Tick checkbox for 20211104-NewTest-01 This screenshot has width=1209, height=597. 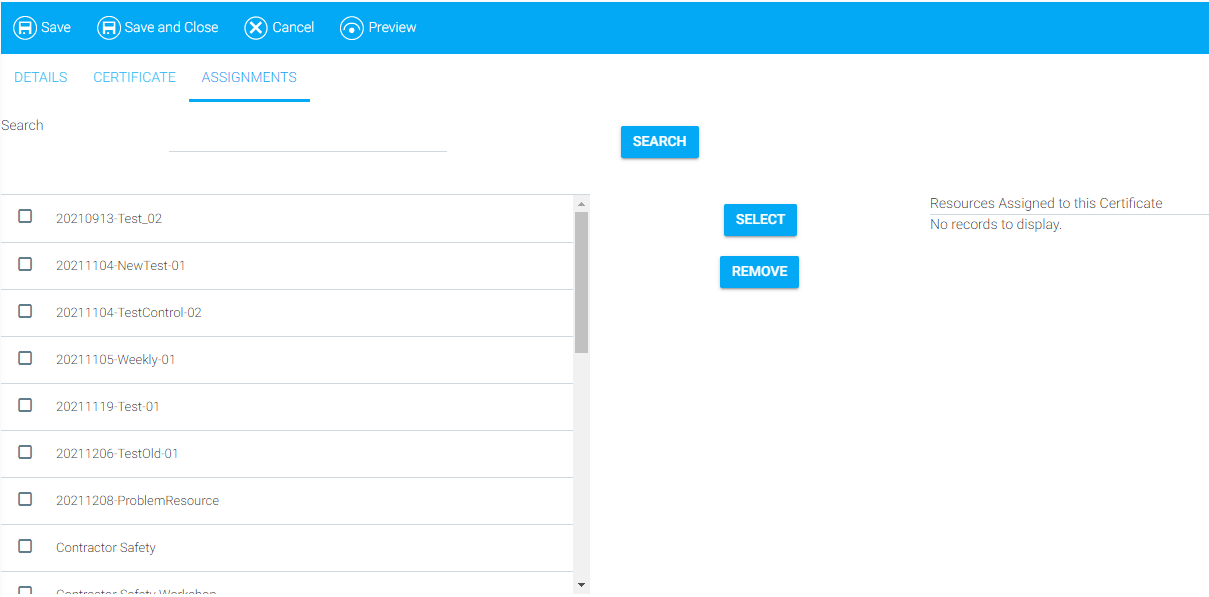(25, 264)
